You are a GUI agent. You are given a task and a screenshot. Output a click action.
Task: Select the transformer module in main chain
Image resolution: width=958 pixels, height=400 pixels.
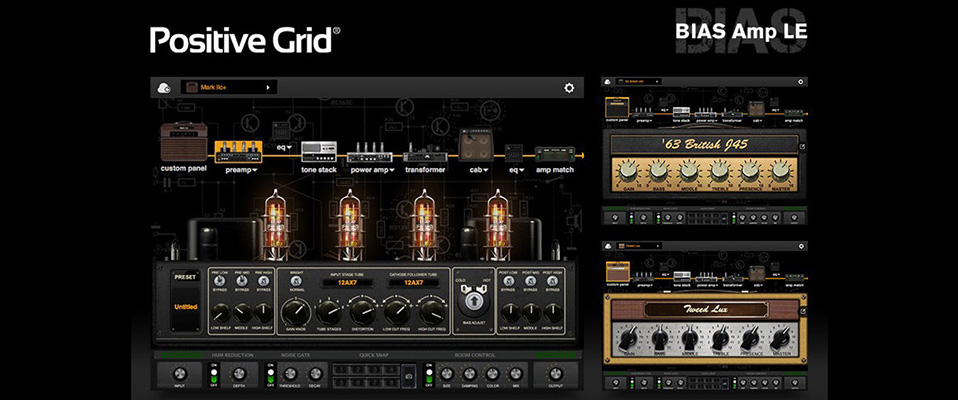click(425, 153)
